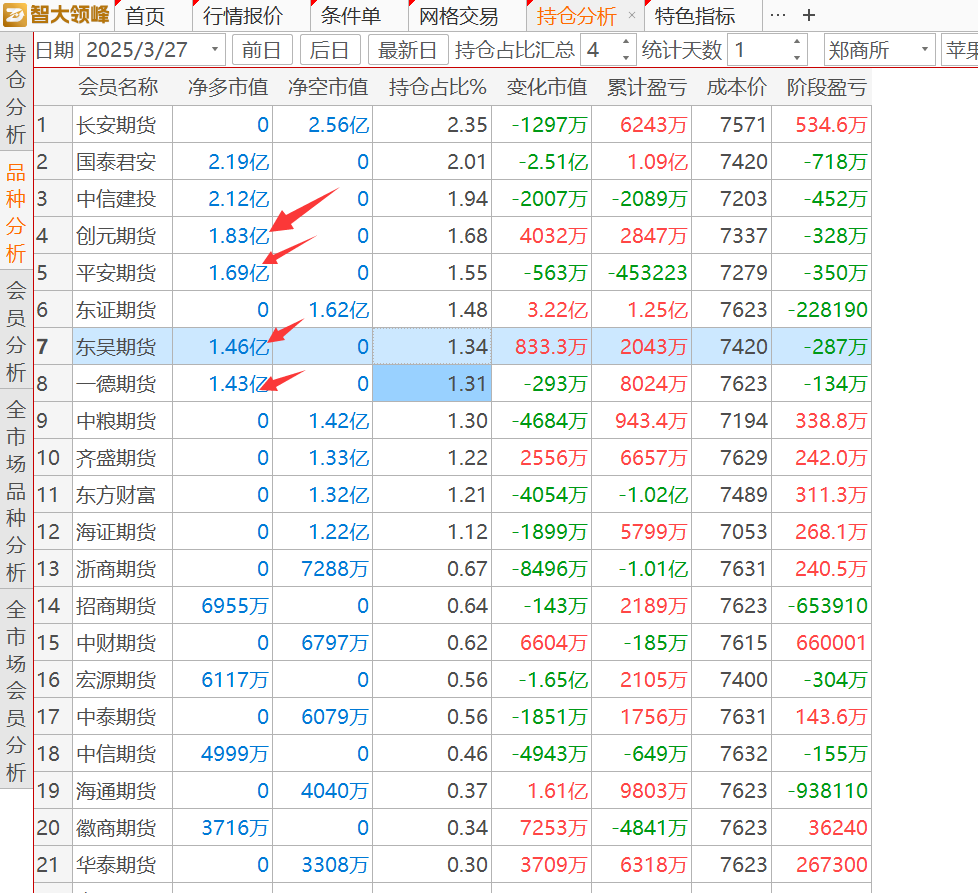Viewport: 978px width, 893px height.
Task: Close the 持仓分析 tab
Action: point(632,16)
